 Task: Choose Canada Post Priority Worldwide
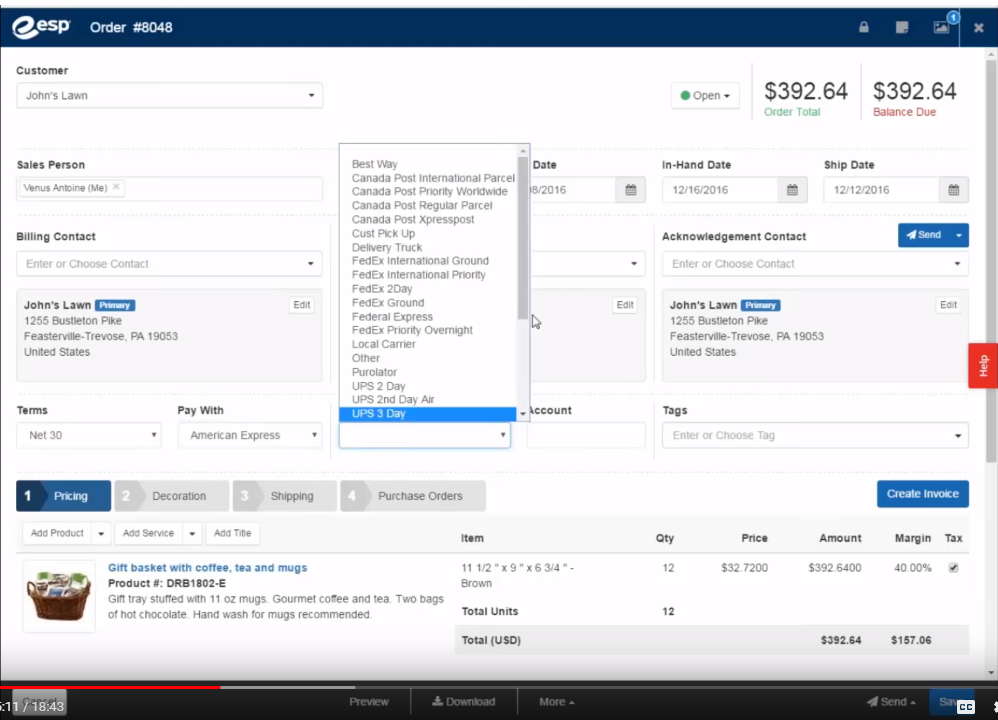coord(430,192)
